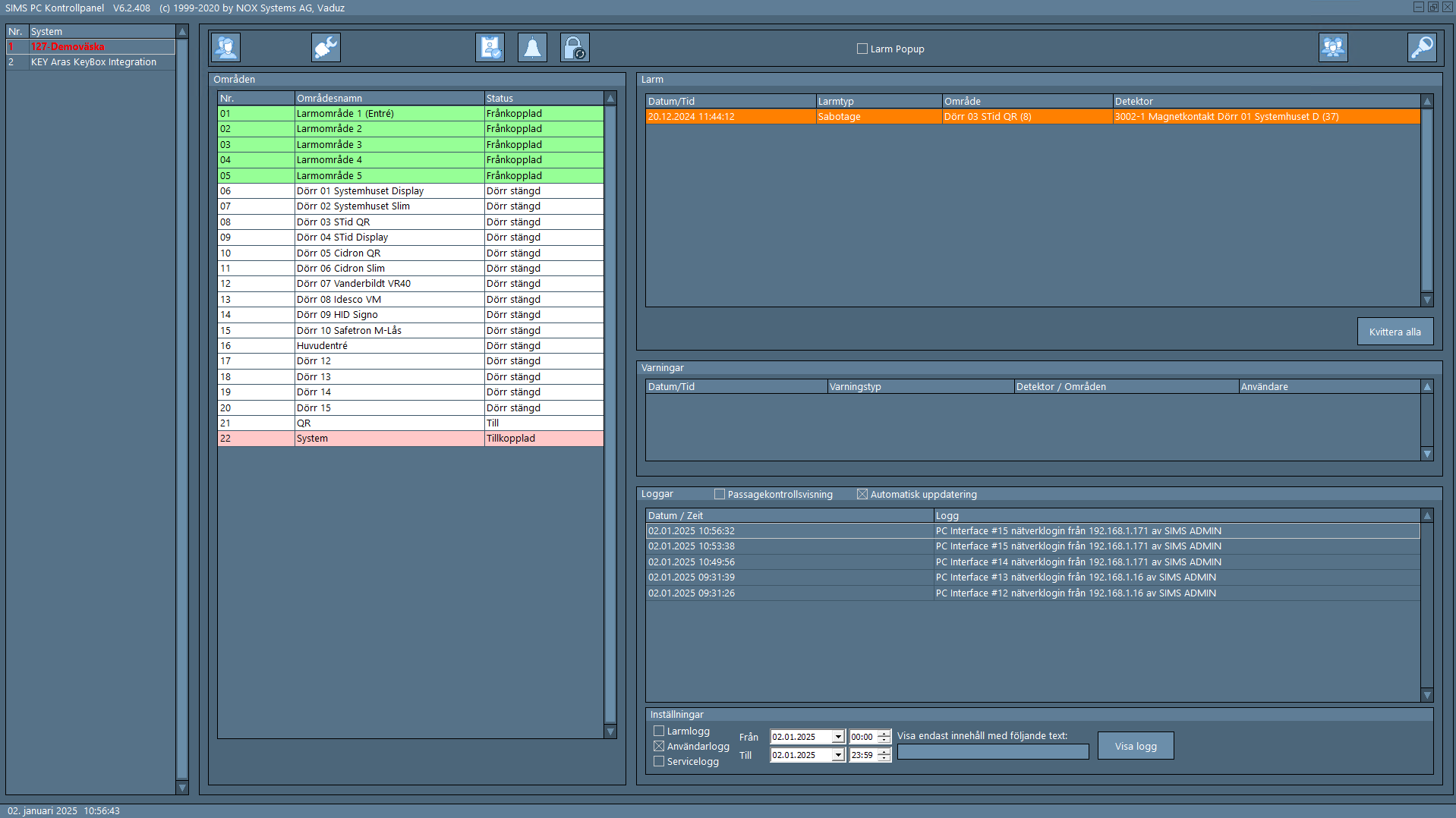Click the Status column header in Områden

[544, 99]
